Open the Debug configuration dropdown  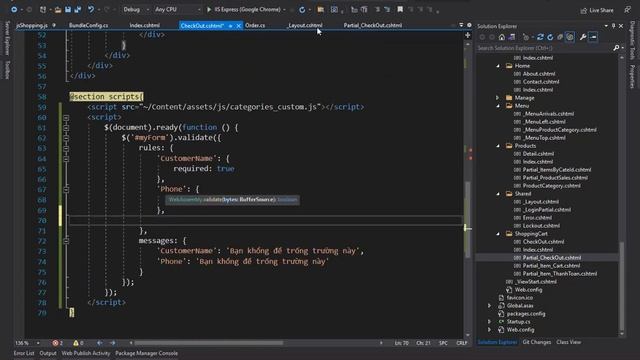click(135, 9)
